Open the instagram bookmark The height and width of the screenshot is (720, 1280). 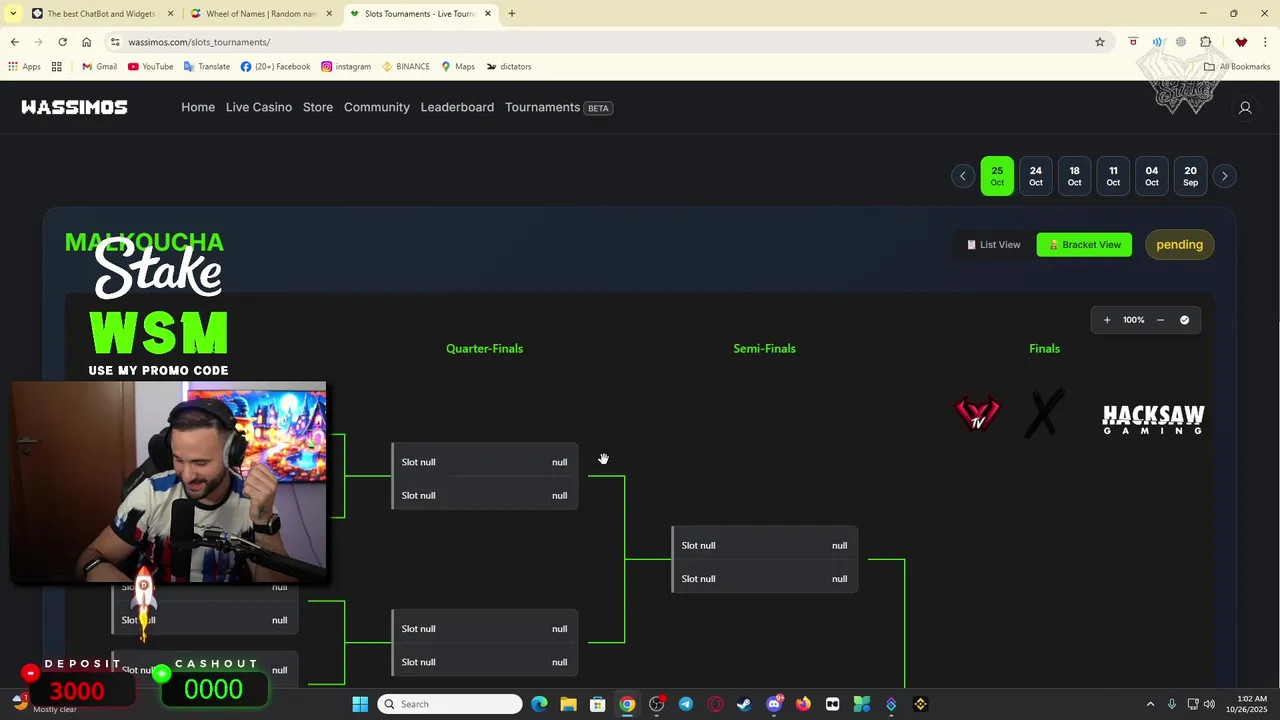click(346, 67)
